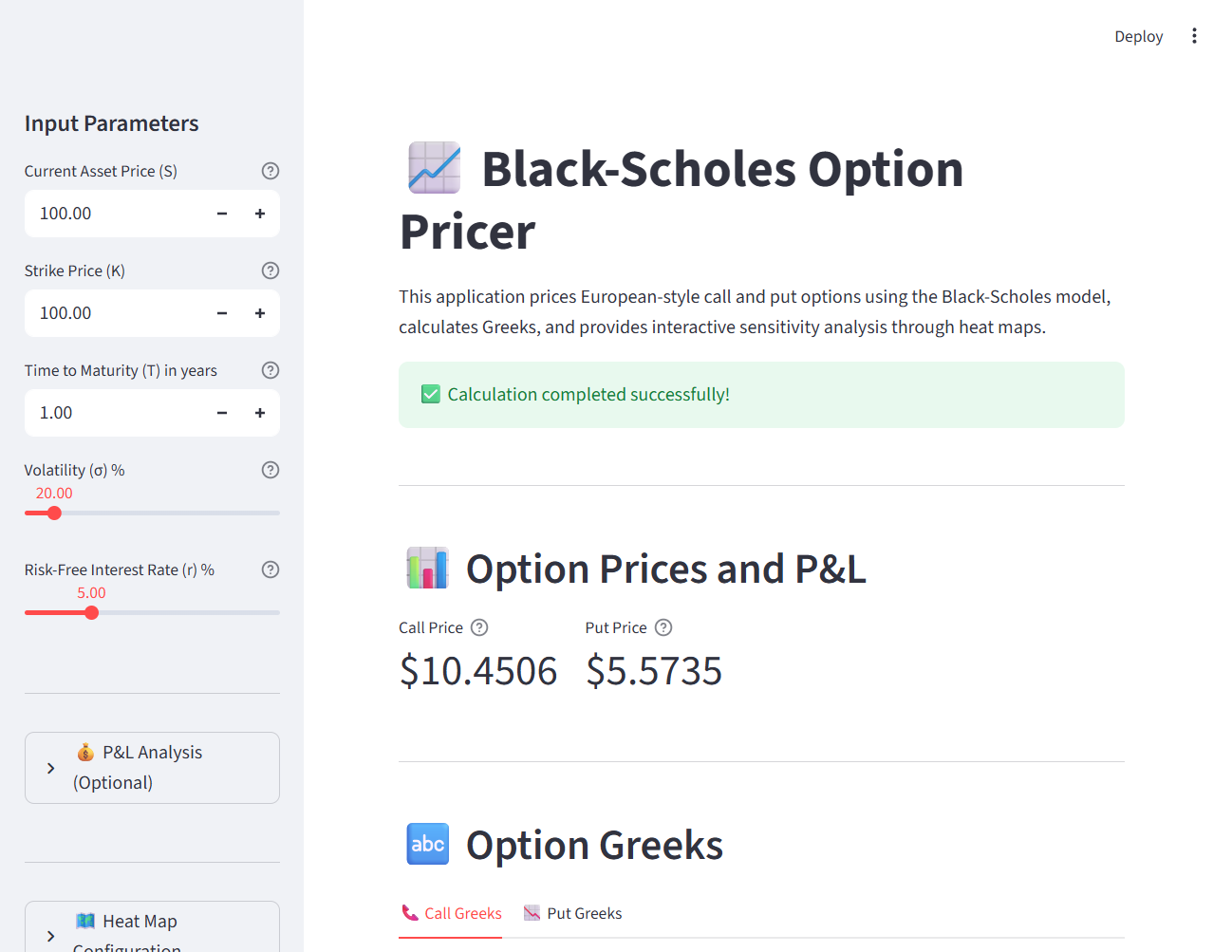The width and height of the screenshot is (1232, 952).
Task: Click help icon next to Strike Price
Action: point(271,271)
